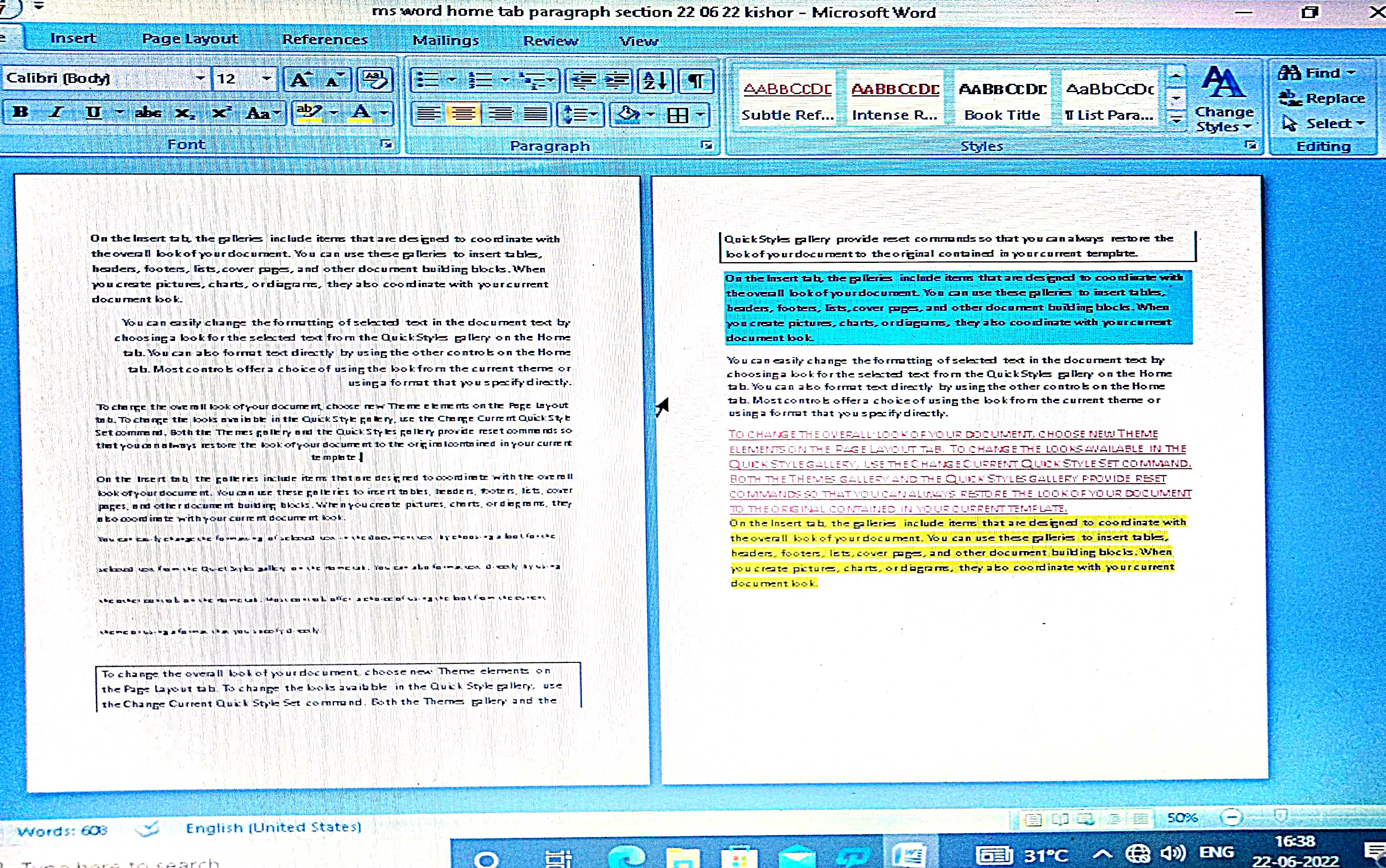Expand the Line Spacing dropdown
1386x868 pixels.
pyautogui.click(x=594, y=114)
